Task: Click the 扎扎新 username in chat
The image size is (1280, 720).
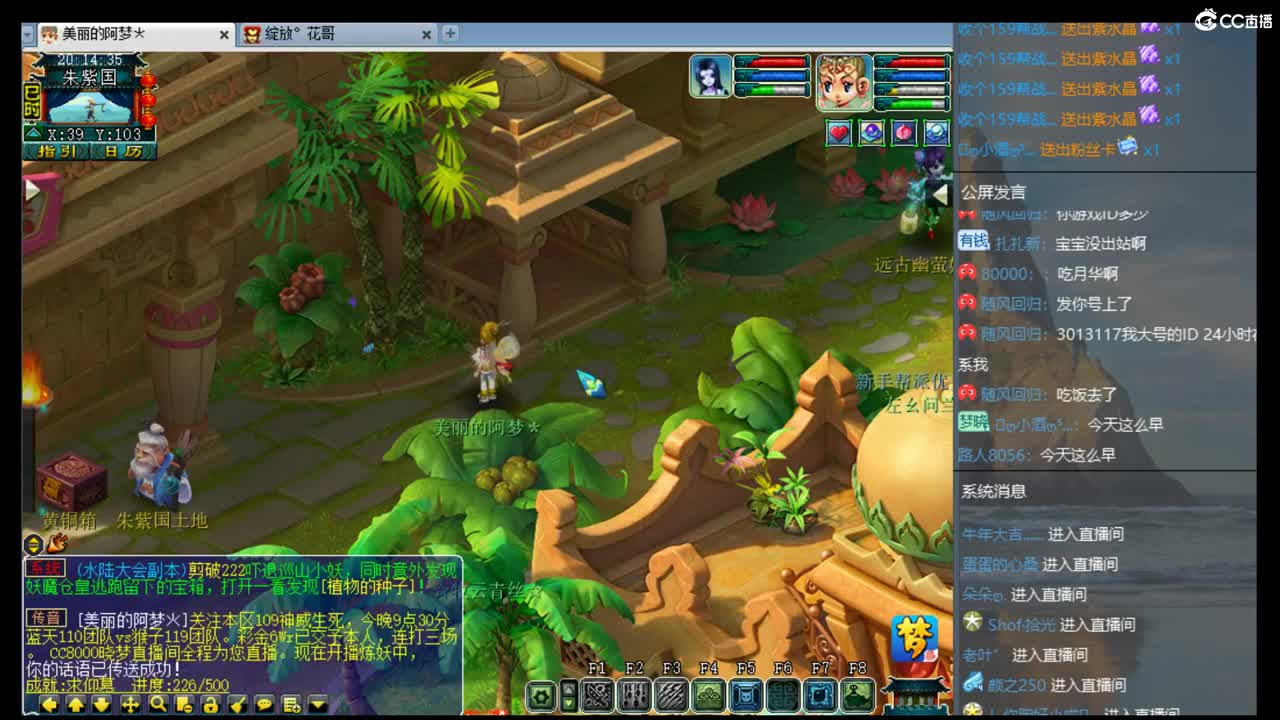Action: tap(1018, 243)
